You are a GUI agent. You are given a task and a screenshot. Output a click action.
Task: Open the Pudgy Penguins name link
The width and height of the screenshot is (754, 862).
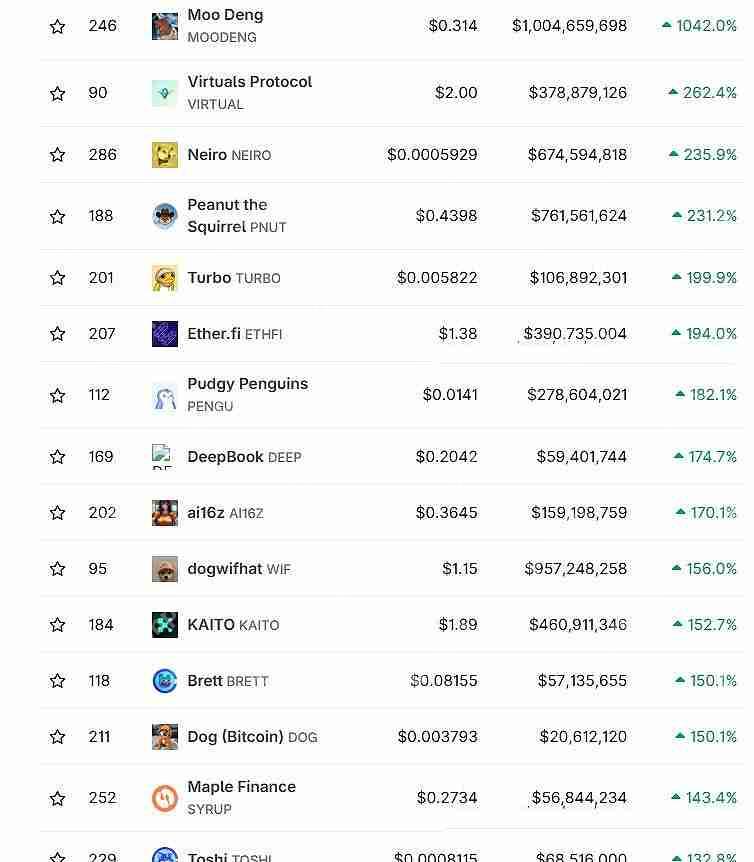click(247, 384)
